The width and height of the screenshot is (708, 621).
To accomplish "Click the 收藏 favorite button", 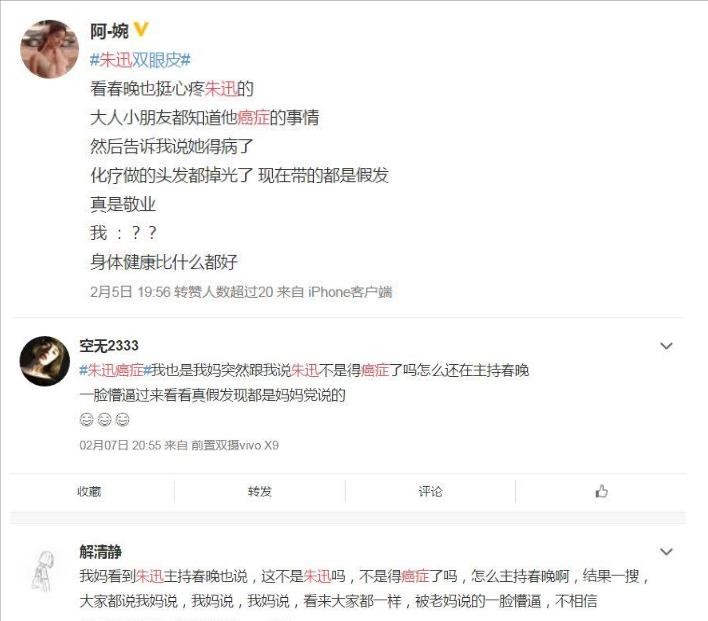I will pos(89,491).
